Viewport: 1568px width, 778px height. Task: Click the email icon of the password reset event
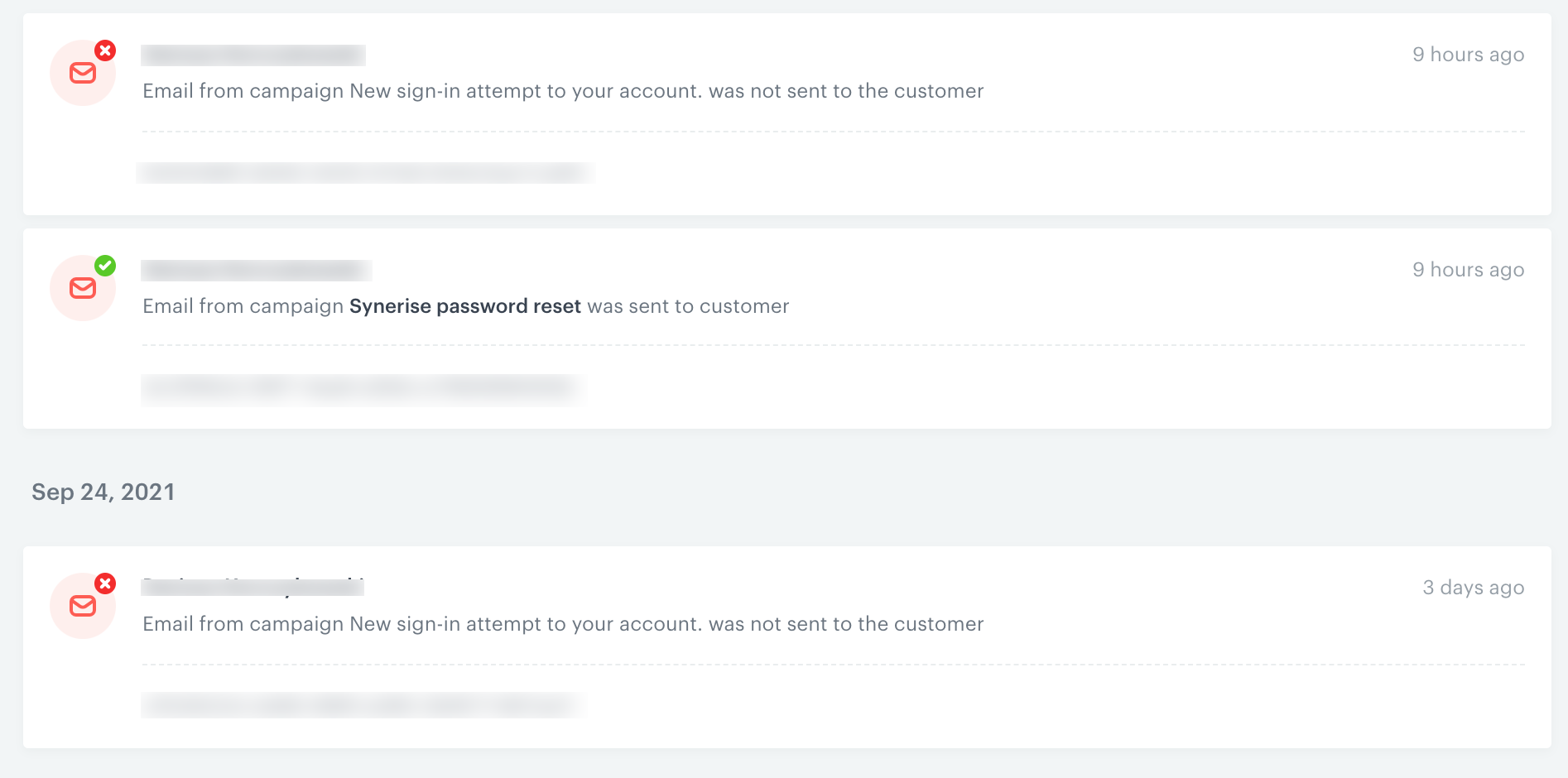tap(83, 288)
